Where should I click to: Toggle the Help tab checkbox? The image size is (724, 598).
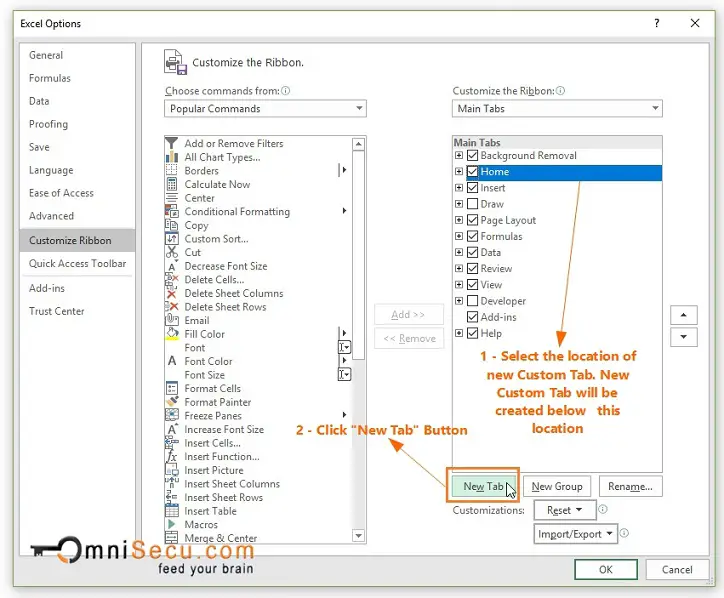point(472,333)
